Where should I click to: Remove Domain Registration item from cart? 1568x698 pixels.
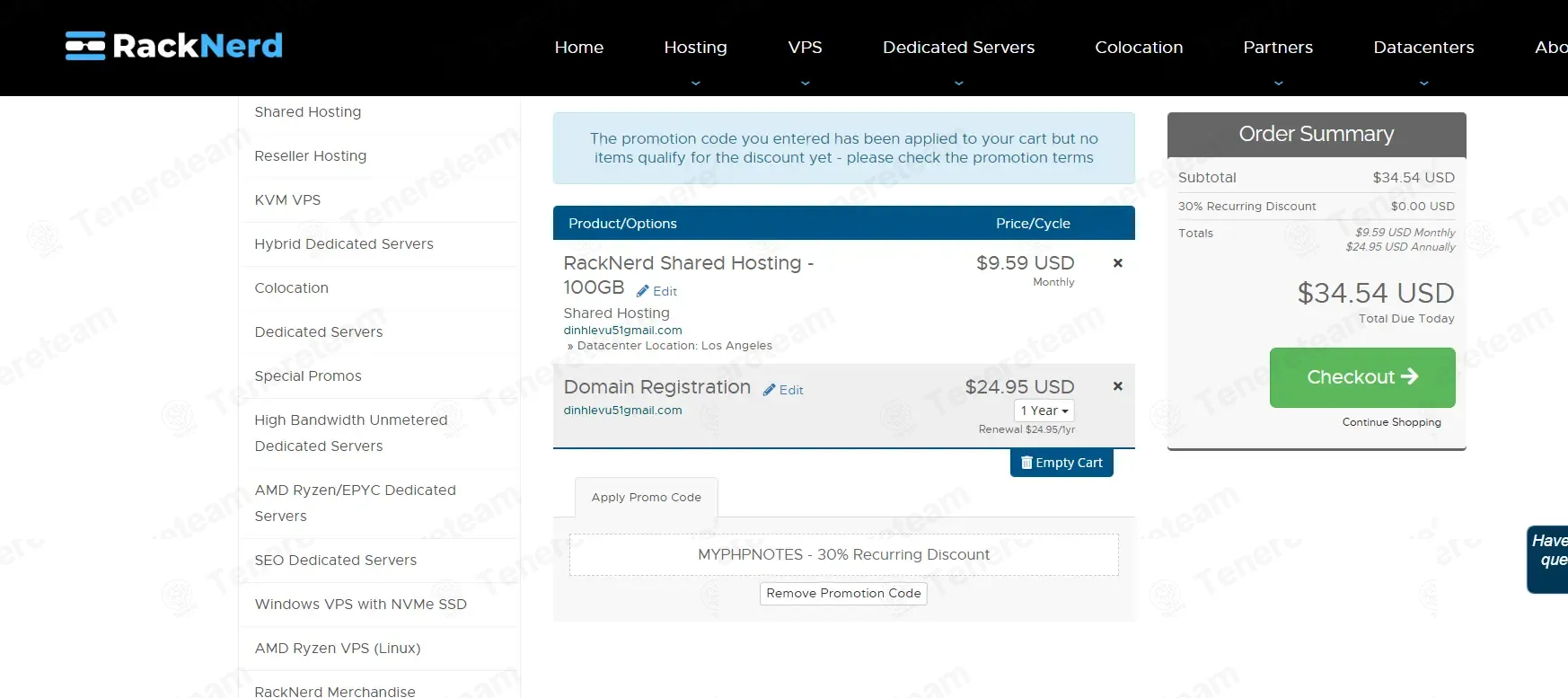click(1118, 386)
